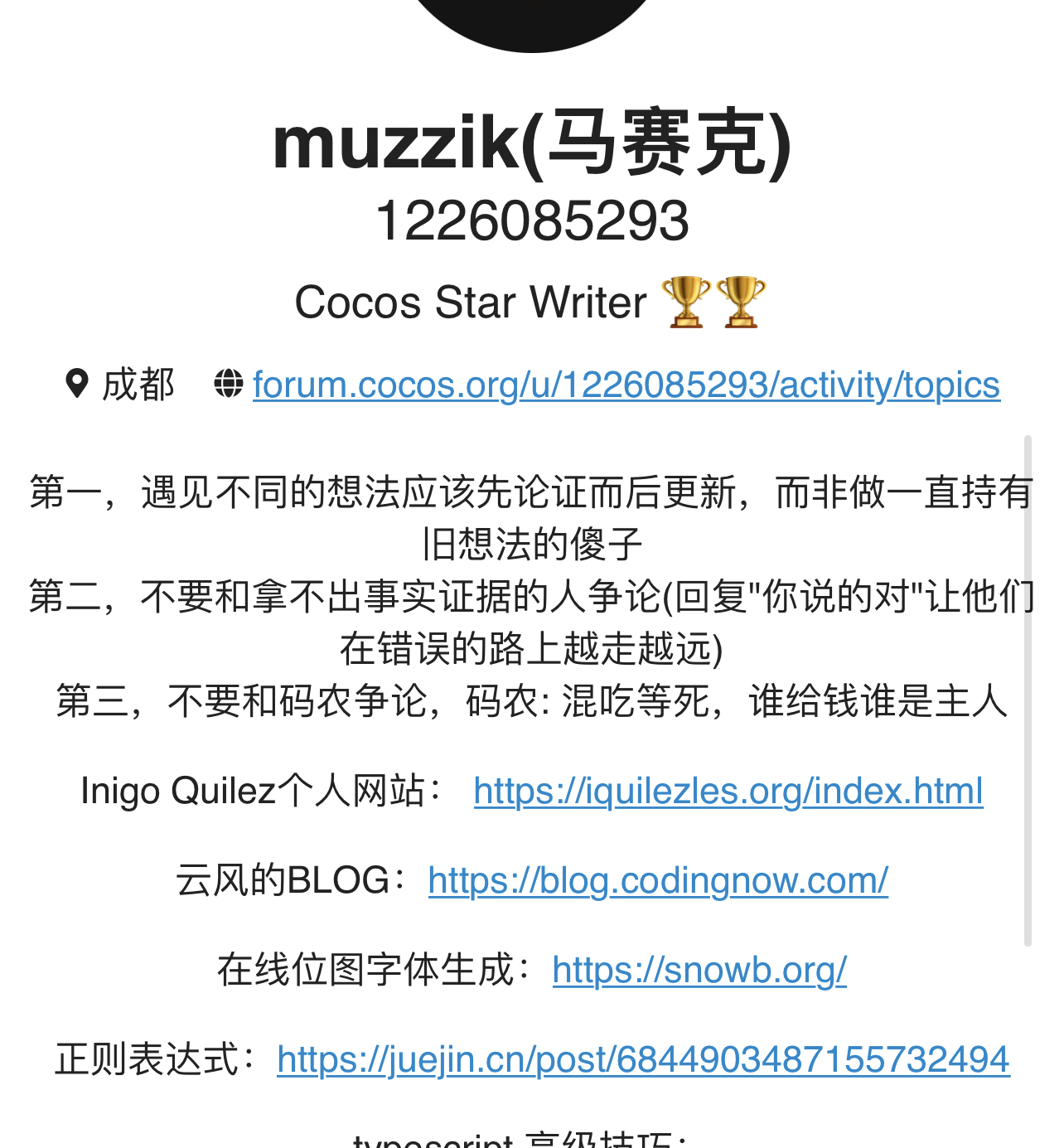Click the muzzik(马赛克) display name heading

click(x=532, y=144)
